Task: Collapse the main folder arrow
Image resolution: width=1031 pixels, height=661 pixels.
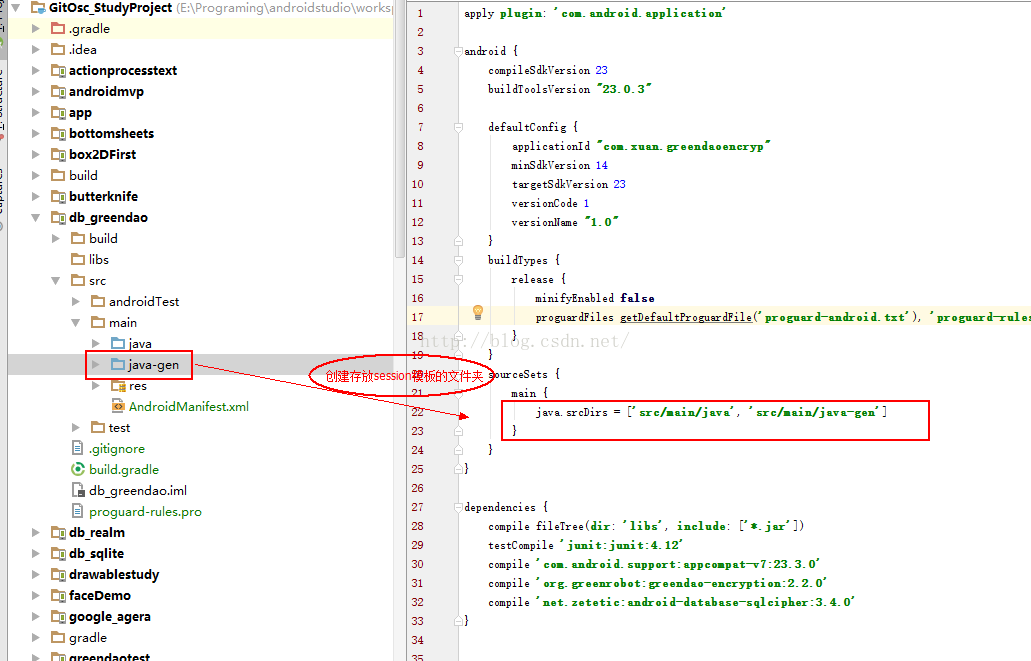Action: pyautogui.click(x=76, y=323)
